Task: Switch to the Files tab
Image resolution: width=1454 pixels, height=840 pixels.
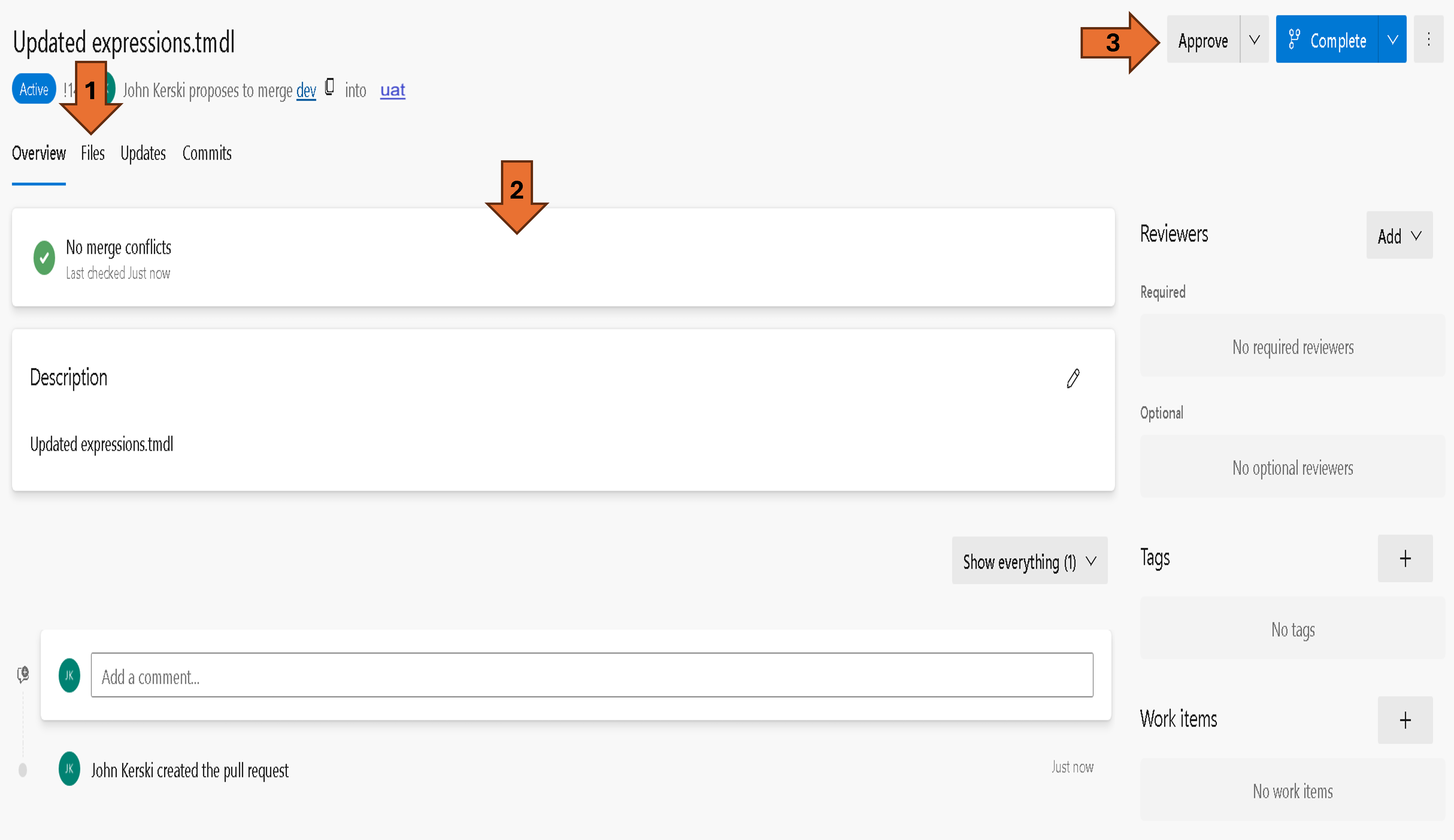Action: [93, 153]
